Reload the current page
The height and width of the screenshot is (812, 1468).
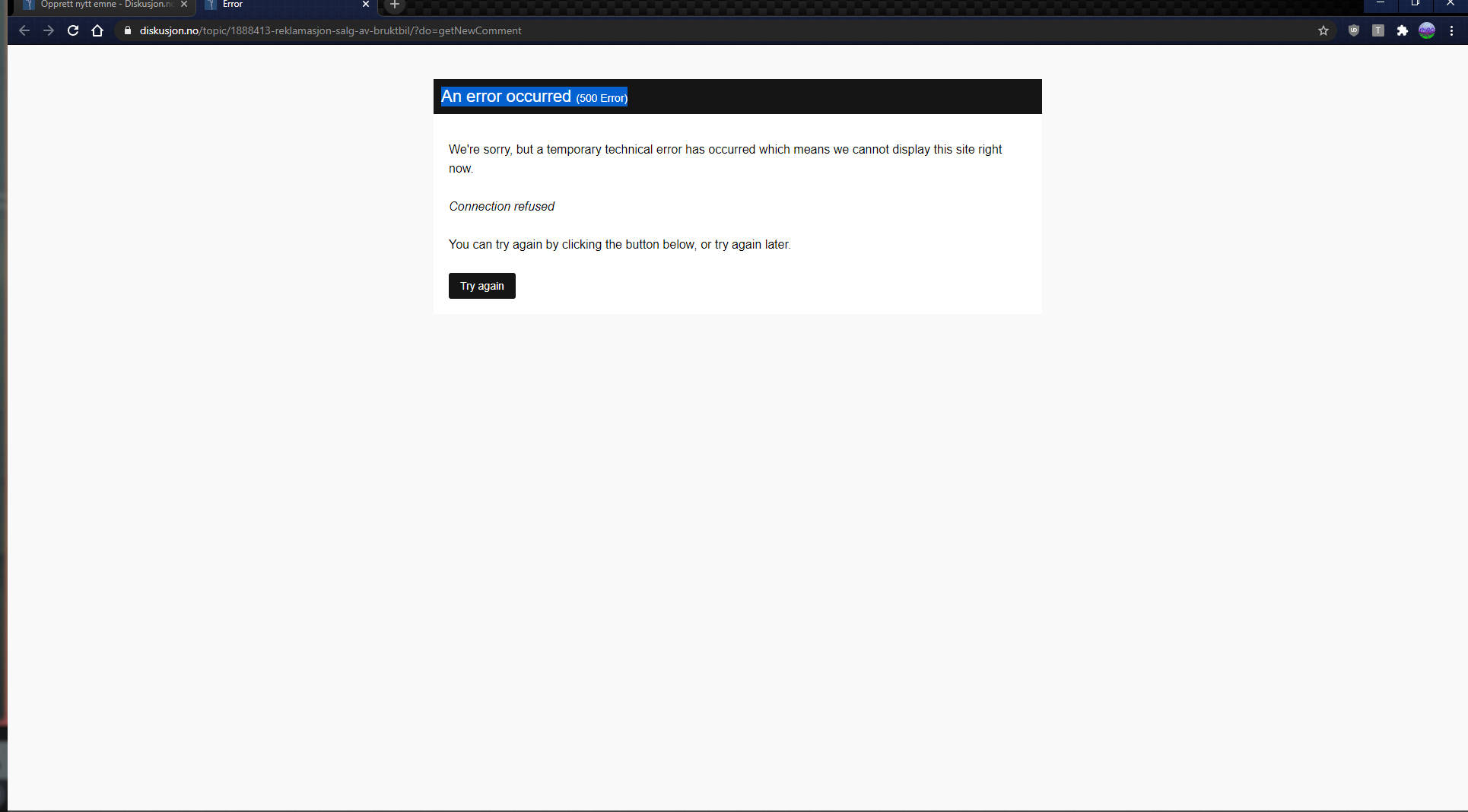73,30
